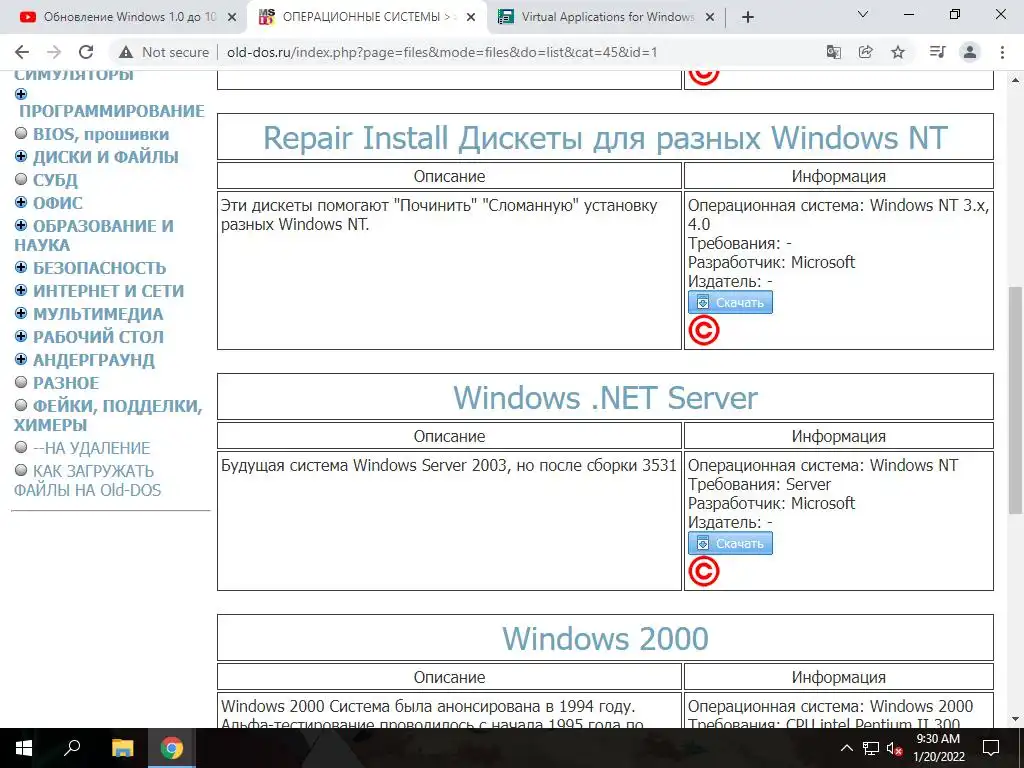The image size is (1024, 768).
Task: Open the МУЛЬТИМЕДИА category link
Action: click(x=98, y=314)
